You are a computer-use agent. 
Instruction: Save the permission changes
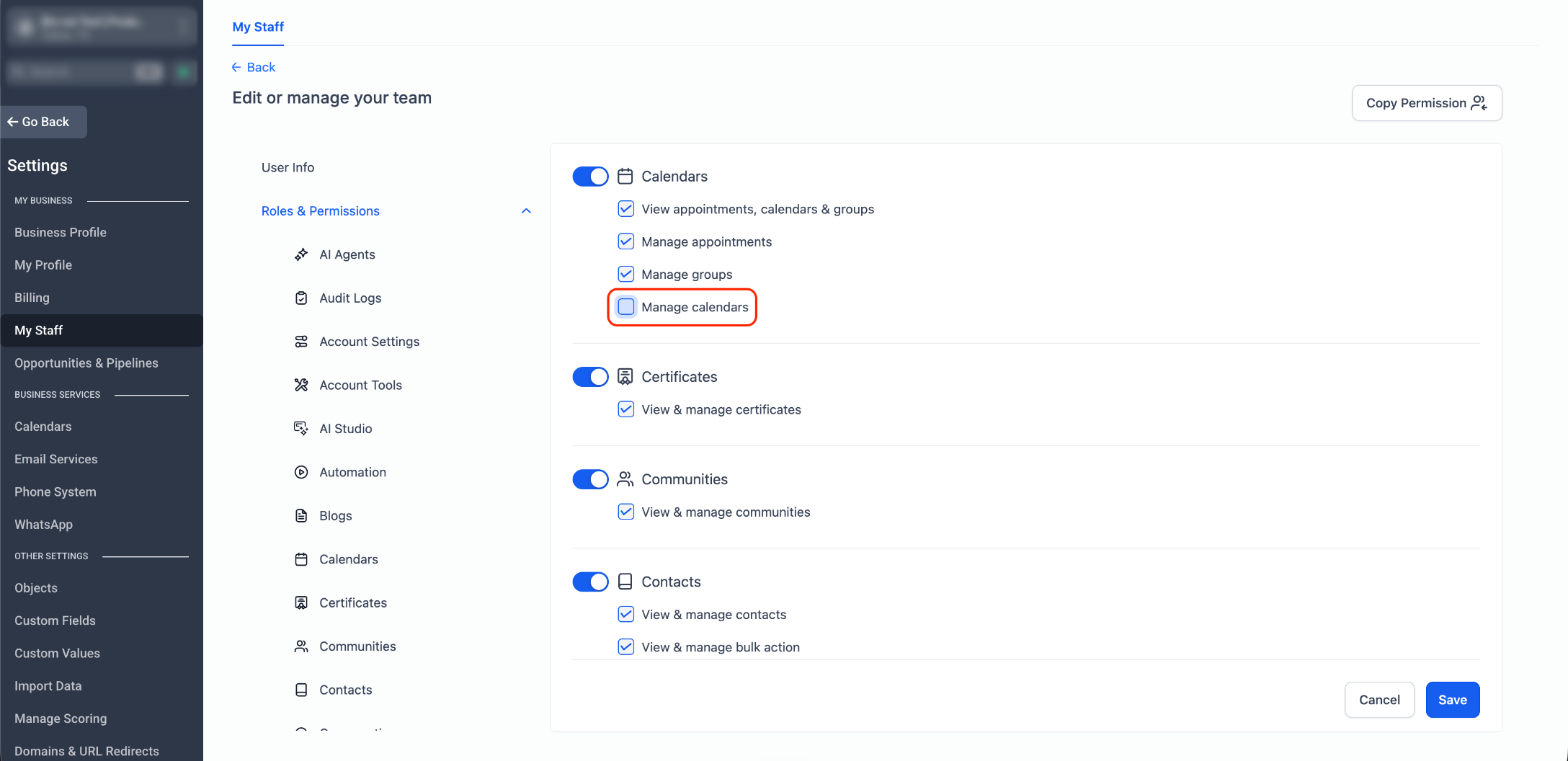(x=1452, y=700)
